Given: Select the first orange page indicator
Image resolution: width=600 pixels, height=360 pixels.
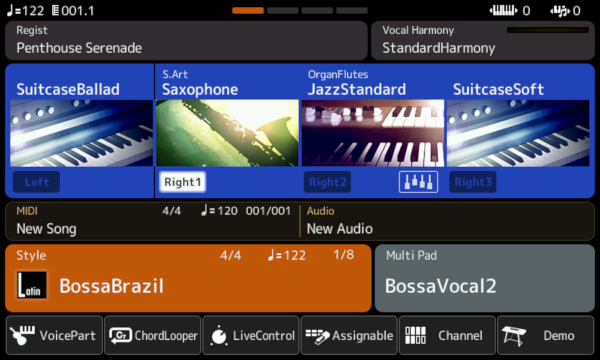Looking at the screenshot, I should [248, 10].
